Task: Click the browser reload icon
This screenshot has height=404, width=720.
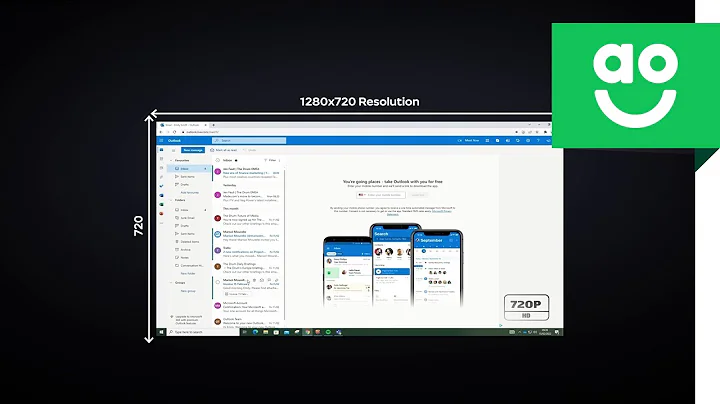Action: coord(174,132)
